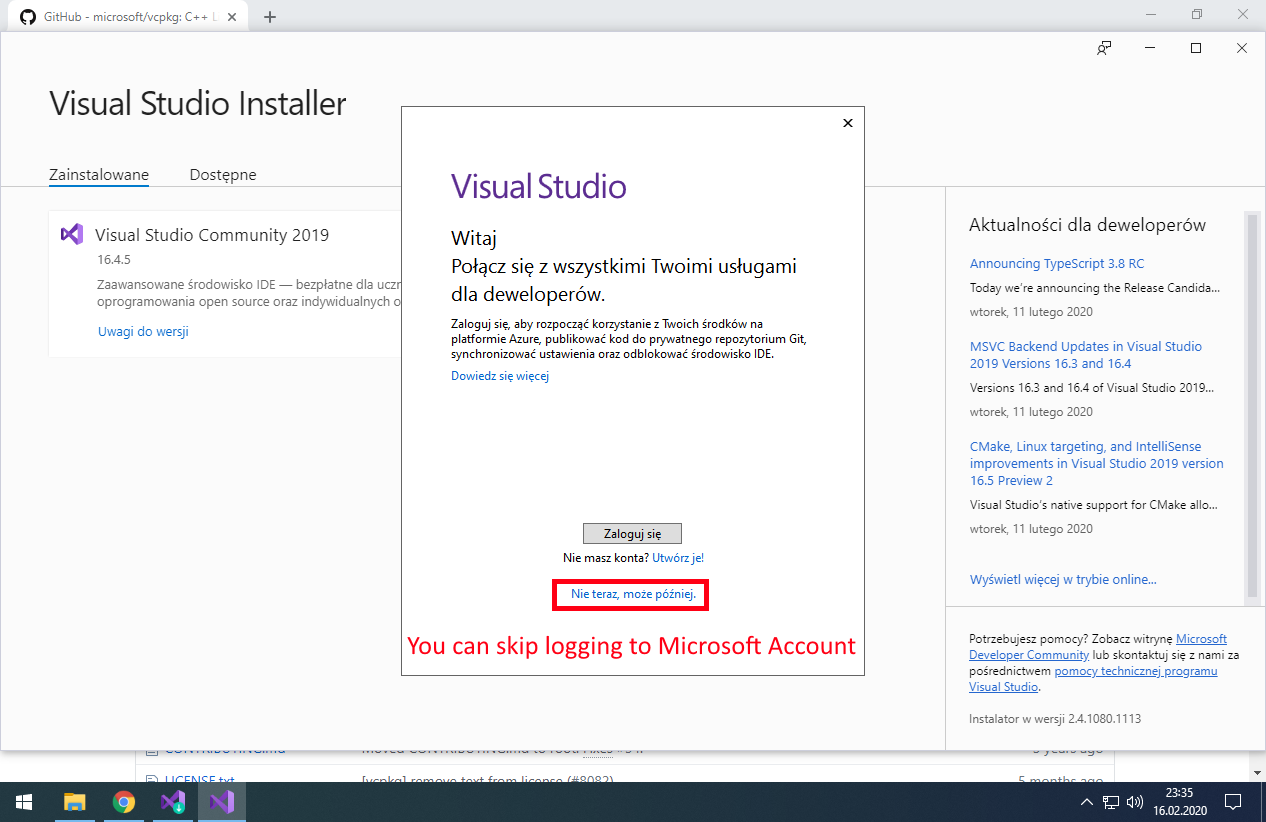The width and height of the screenshot is (1266, 822).
Task: Switch to the Zainstalowane tab
Action: tap(98, 174)
